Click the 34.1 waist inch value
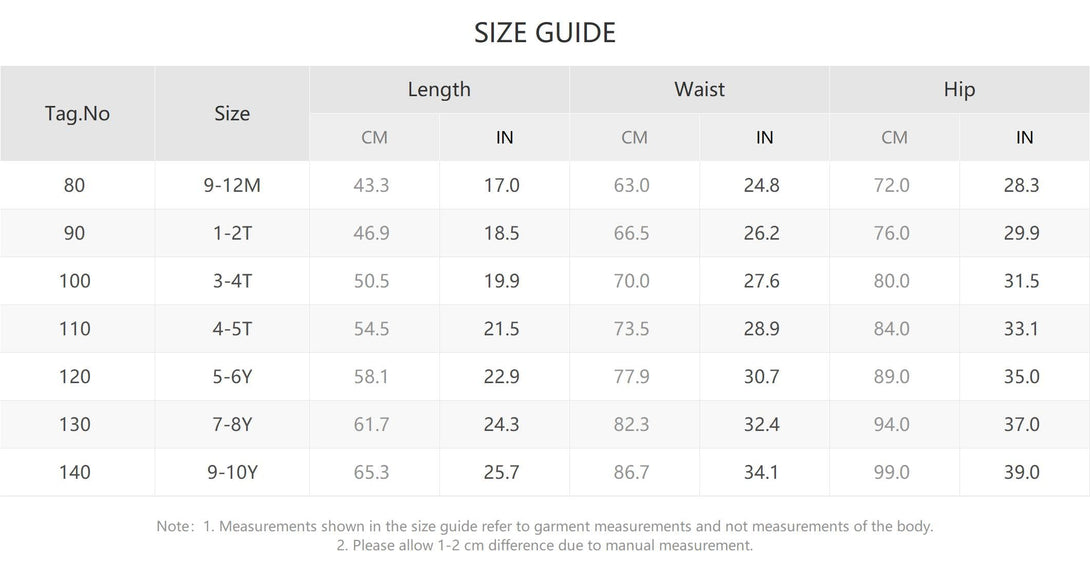This screenshot has height=576, width=1090. pyautogui.click(x=761, y=472)
